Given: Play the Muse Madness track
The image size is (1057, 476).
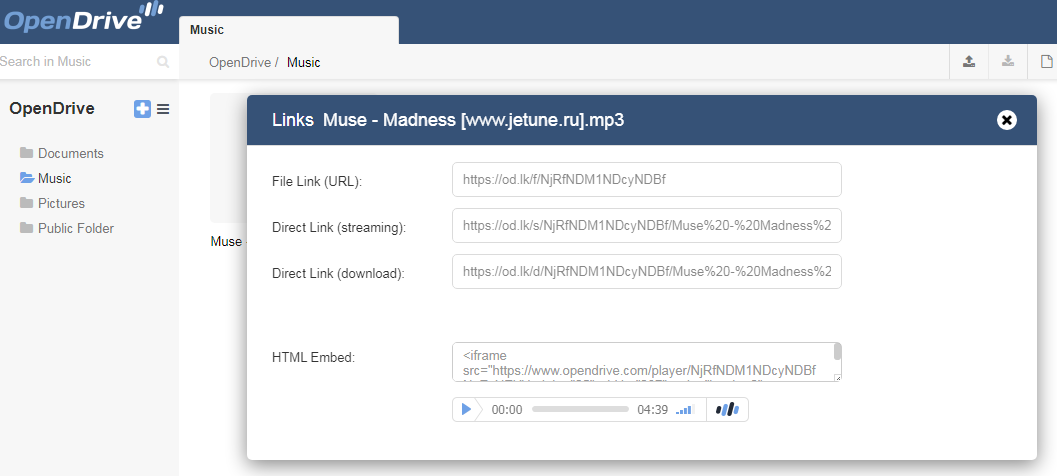Looking at the screenshot, I should [466, 409].
